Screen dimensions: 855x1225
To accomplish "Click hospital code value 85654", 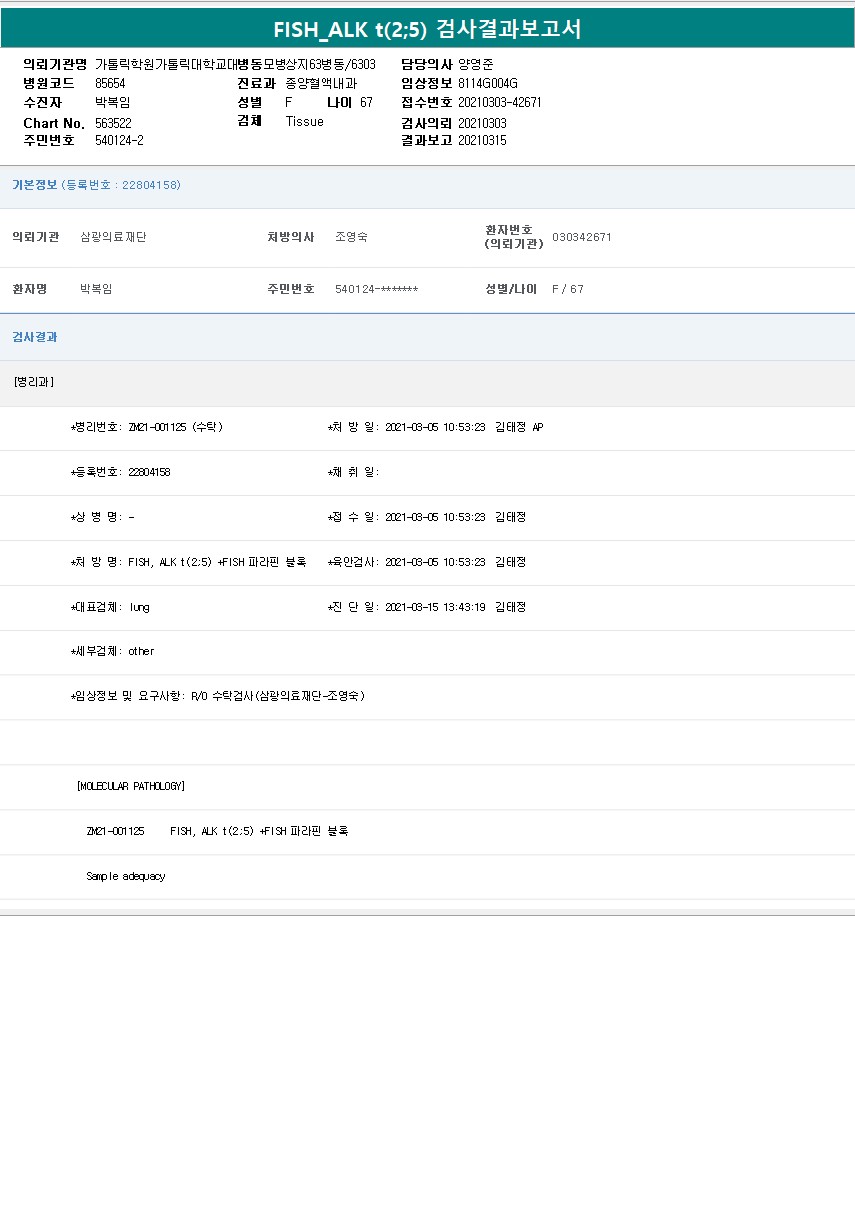I will tap(110, 83).
